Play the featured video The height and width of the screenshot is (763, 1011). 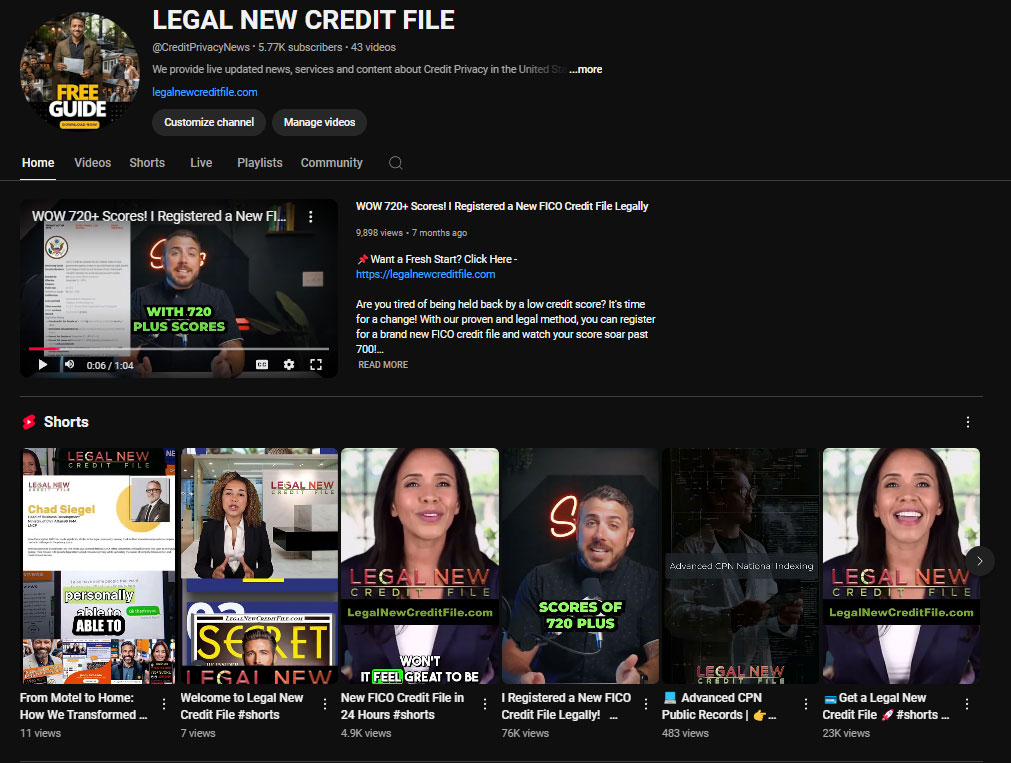click(42, 365)
